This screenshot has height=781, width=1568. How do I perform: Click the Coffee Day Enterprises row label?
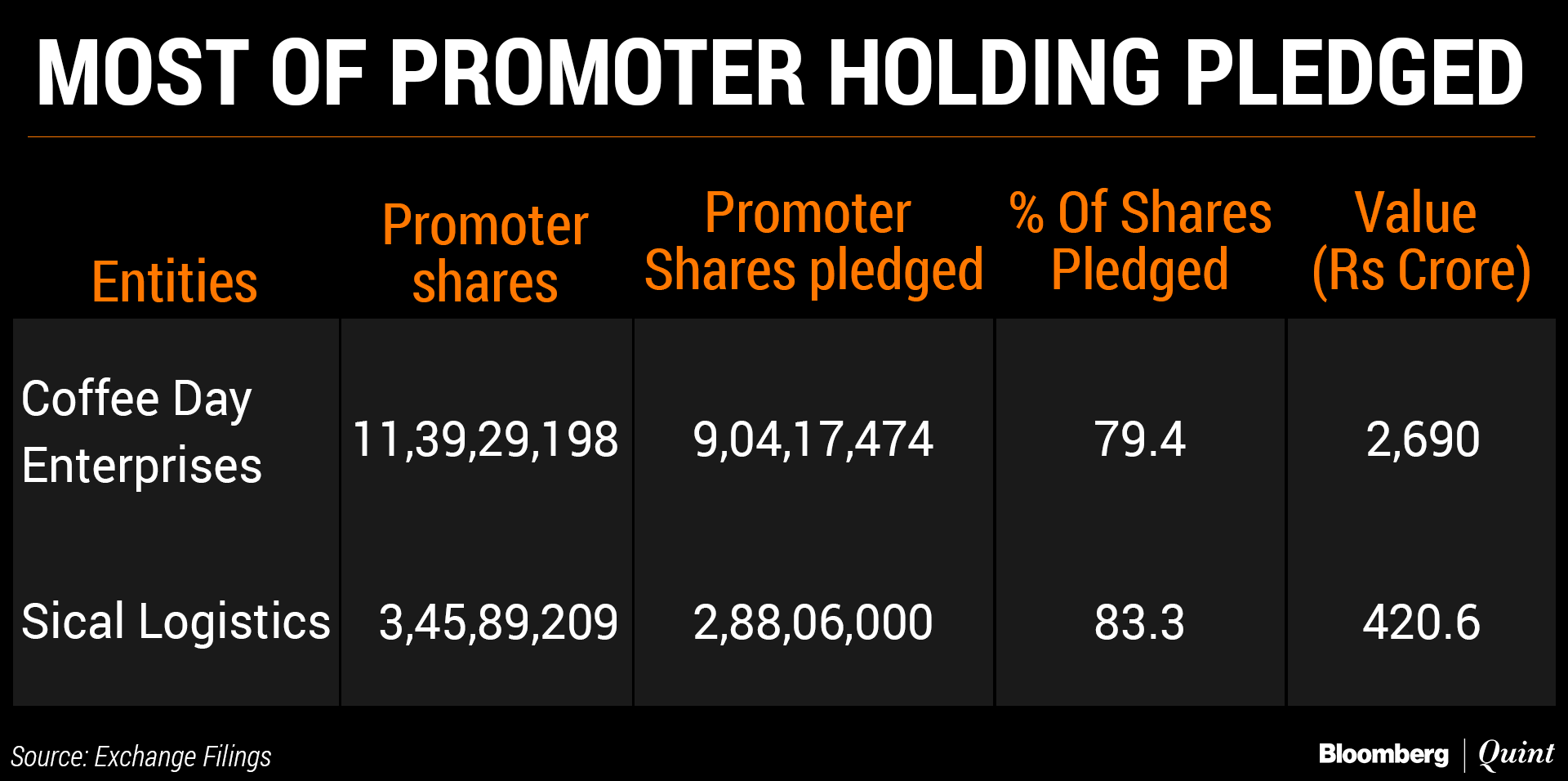(141, 432)
